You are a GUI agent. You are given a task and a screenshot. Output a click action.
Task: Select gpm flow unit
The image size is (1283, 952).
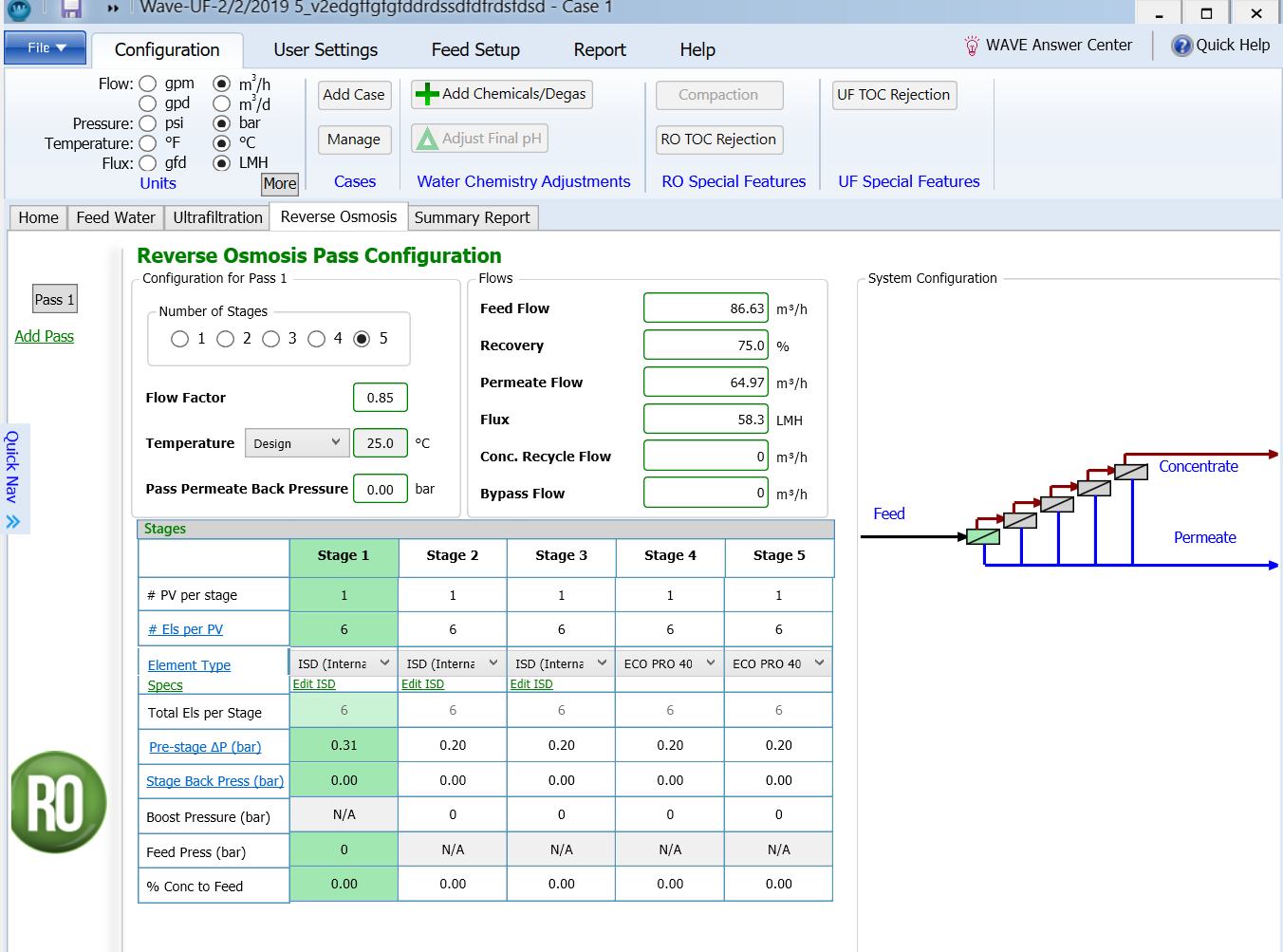(148, 84)
